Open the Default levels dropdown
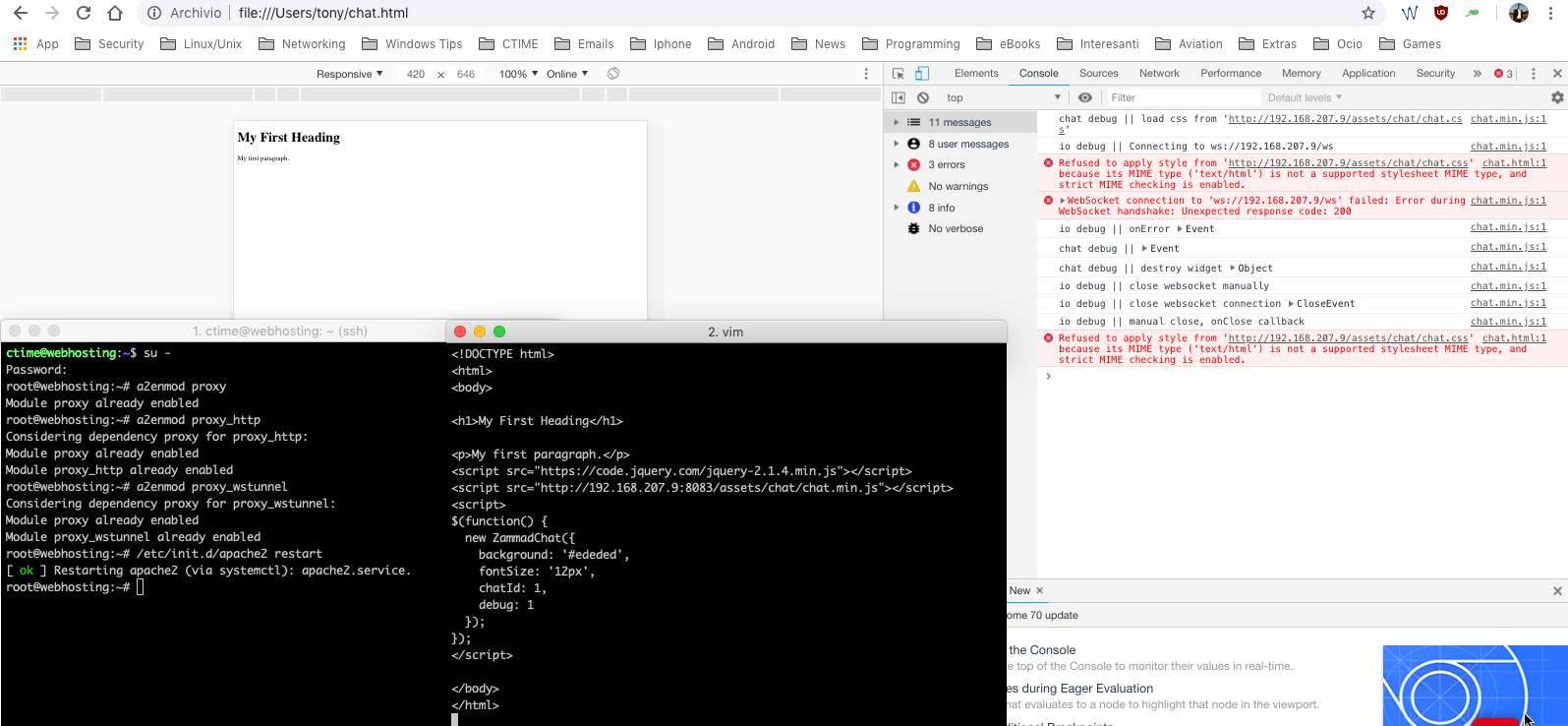1568x726 pixels. (x=1305, y=97)
